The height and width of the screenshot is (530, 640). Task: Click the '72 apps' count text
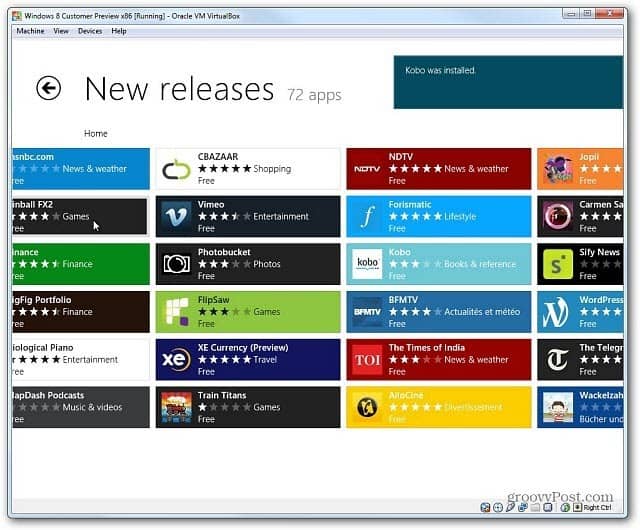coord(314,95)
